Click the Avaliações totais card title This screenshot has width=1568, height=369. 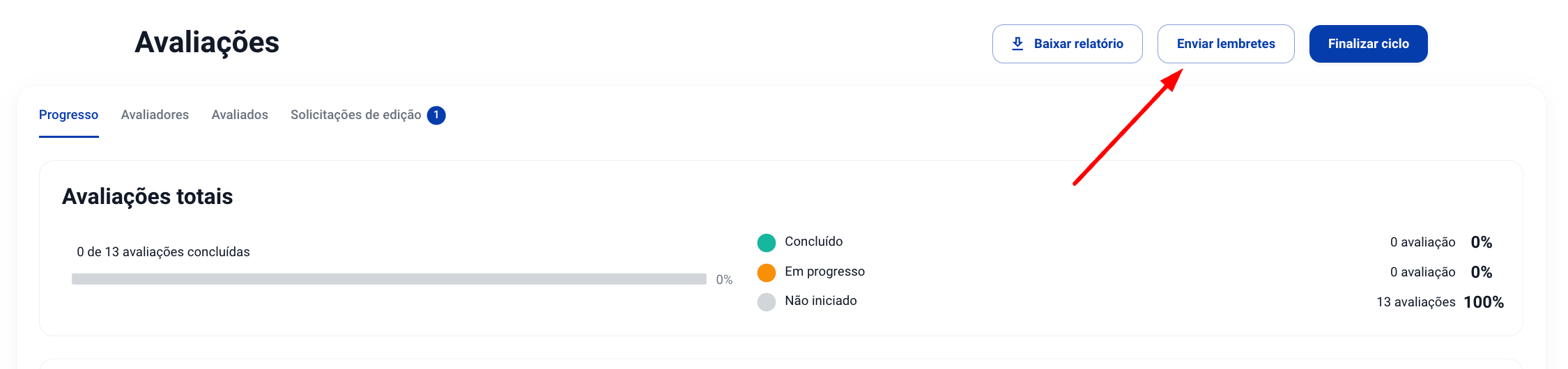coord(148,197)
